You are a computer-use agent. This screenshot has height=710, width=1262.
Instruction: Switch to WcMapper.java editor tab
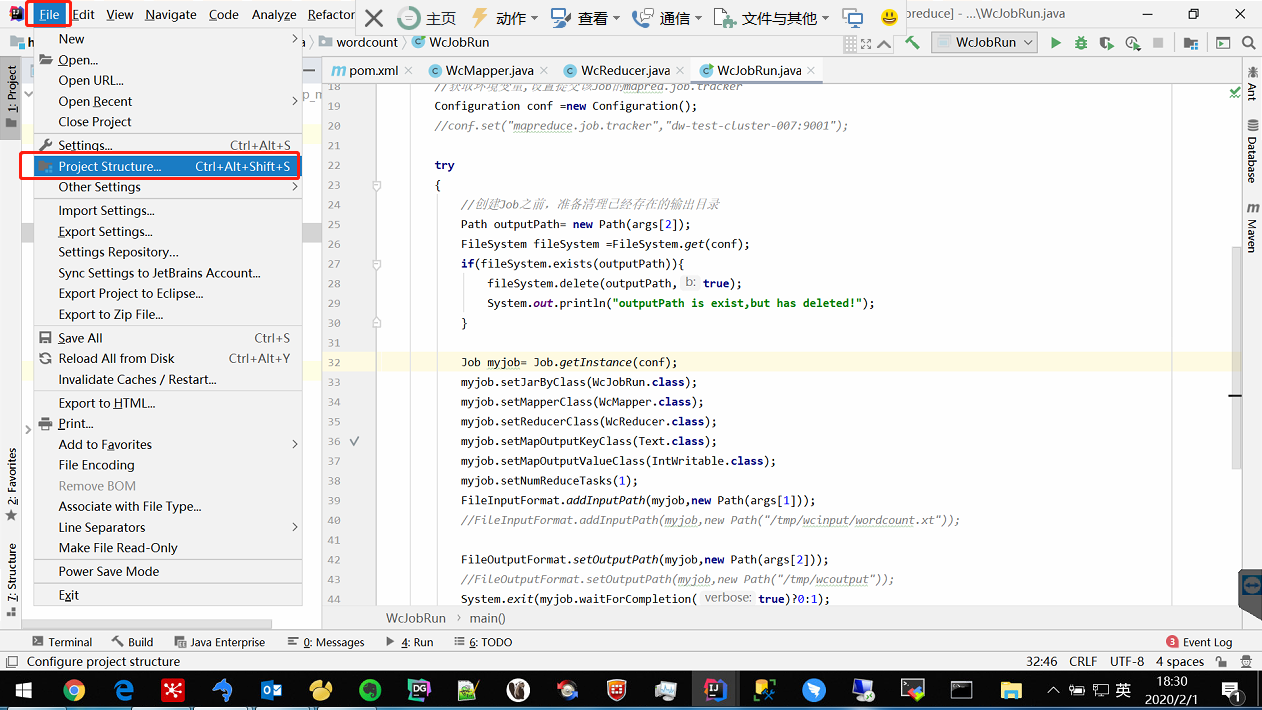489,70
